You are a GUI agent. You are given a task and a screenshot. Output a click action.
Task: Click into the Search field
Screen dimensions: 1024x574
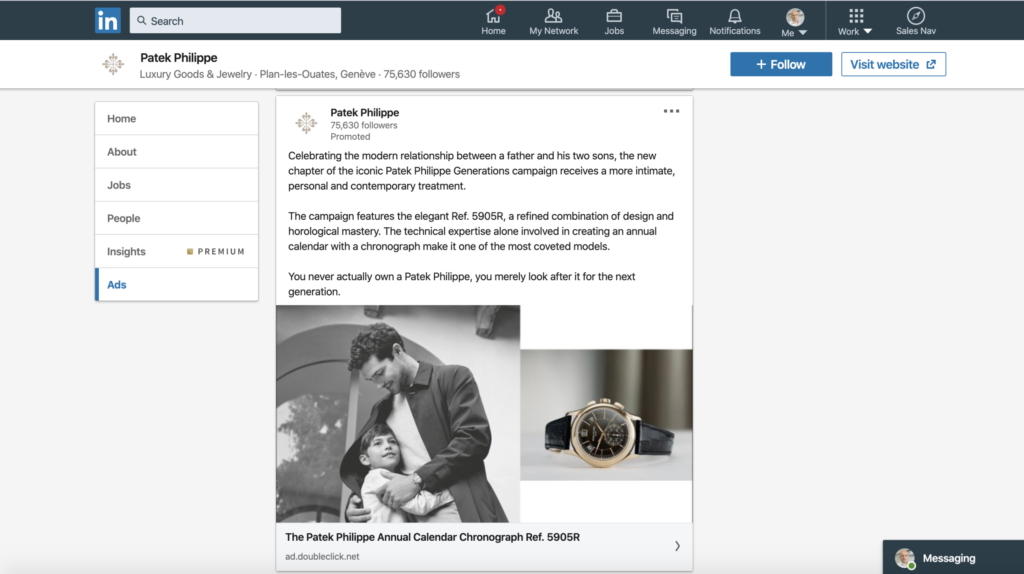pos(235,20)
